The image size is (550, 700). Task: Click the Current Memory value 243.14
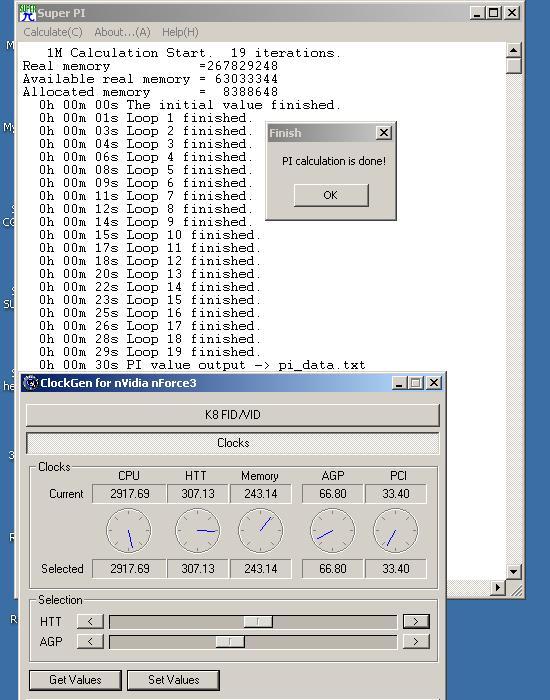click(260, 494)
